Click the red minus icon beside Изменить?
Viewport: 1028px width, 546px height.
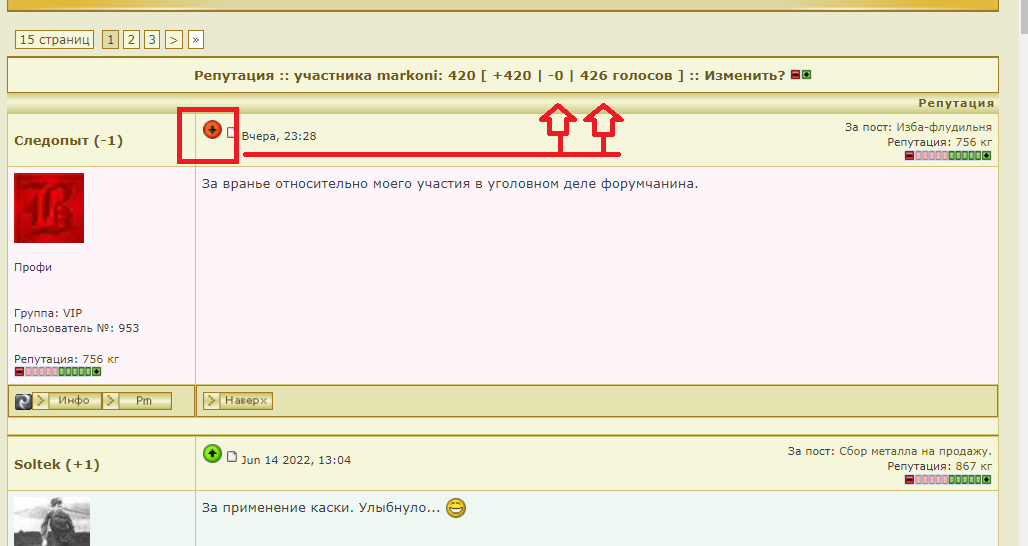795,75
